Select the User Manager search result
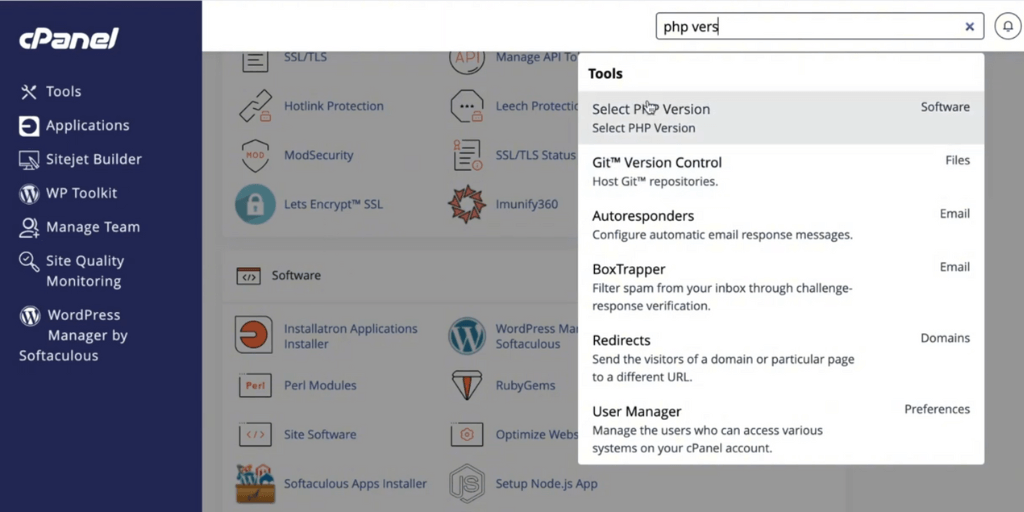The width and height of the screenshot is (1024, 512). 781,429
